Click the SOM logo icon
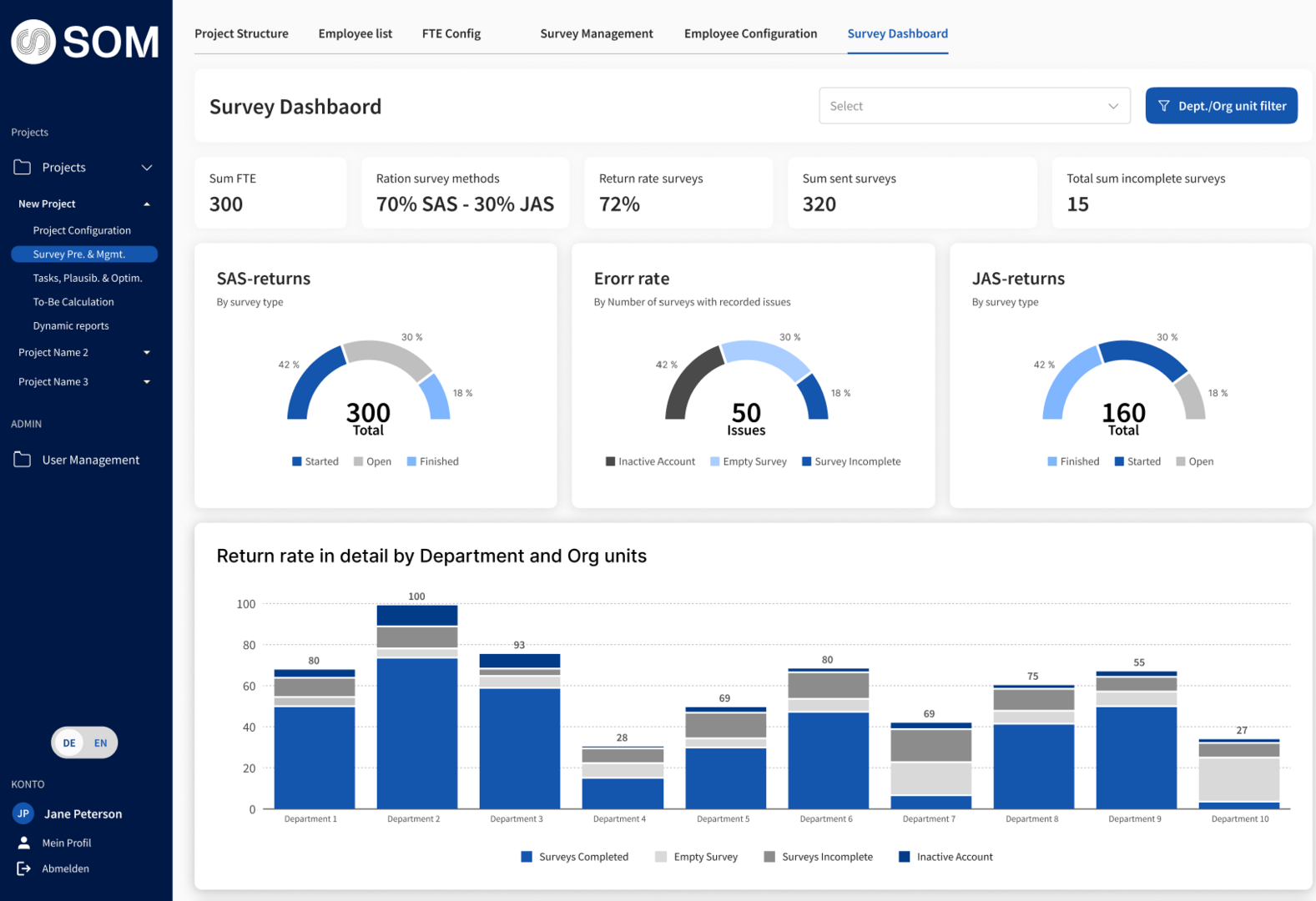This screenshot has height=901, width=1316. [x=33, y=42]
